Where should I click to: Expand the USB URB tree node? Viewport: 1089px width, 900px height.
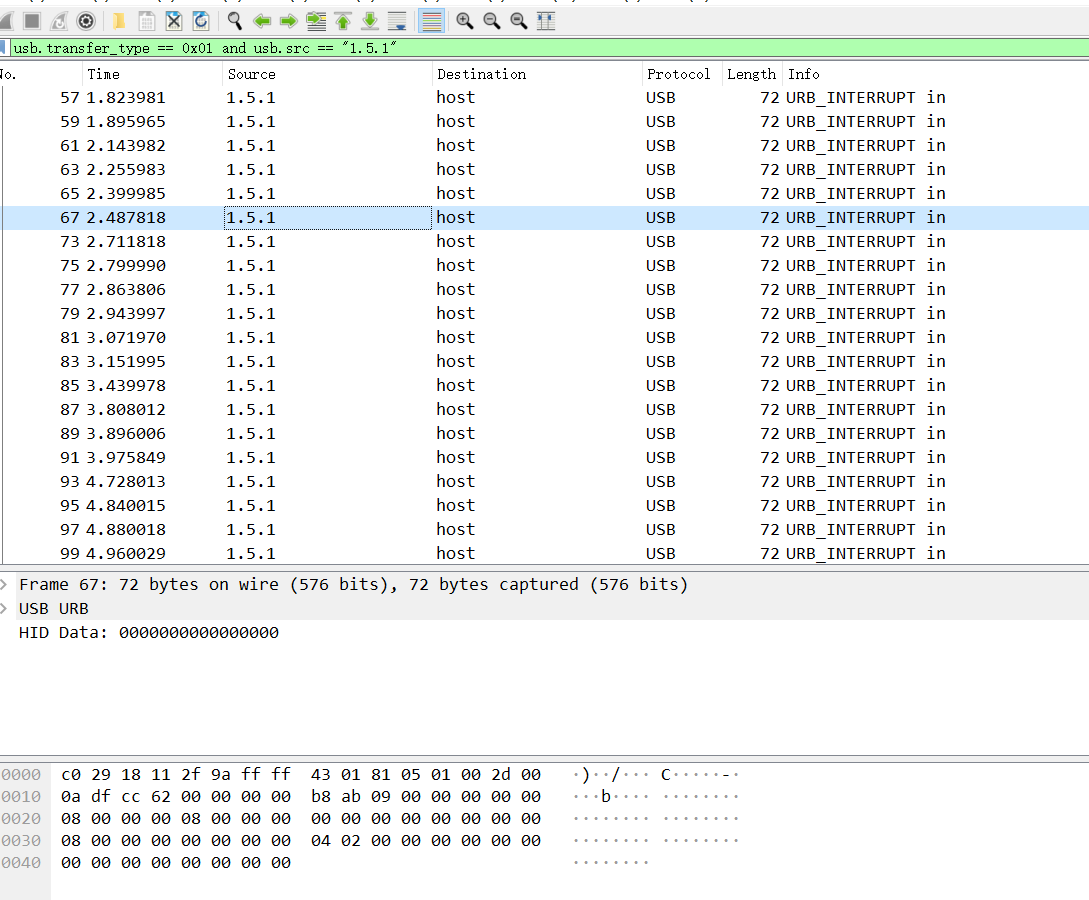[x=6, y=608]
